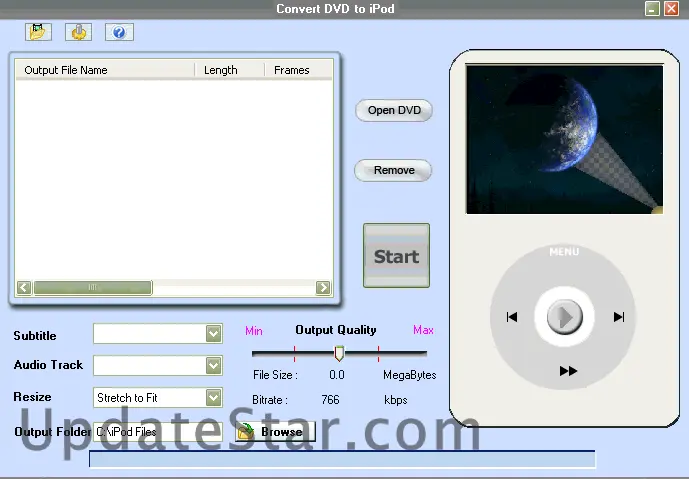Click MENU on the iPod click wheel

pyautogui.click(x=564, y=252)
